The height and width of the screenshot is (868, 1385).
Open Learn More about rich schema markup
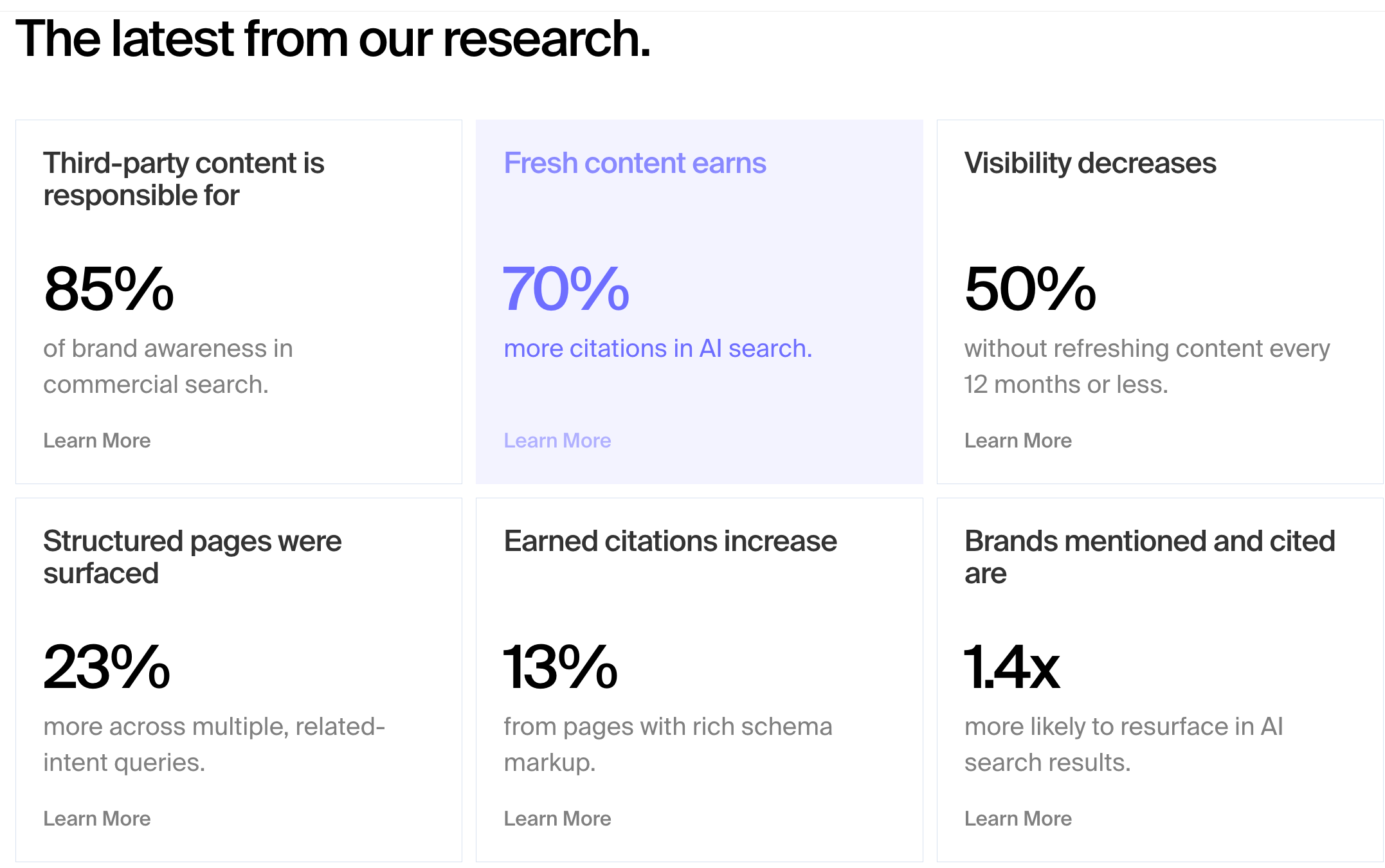tap(557, 818)
